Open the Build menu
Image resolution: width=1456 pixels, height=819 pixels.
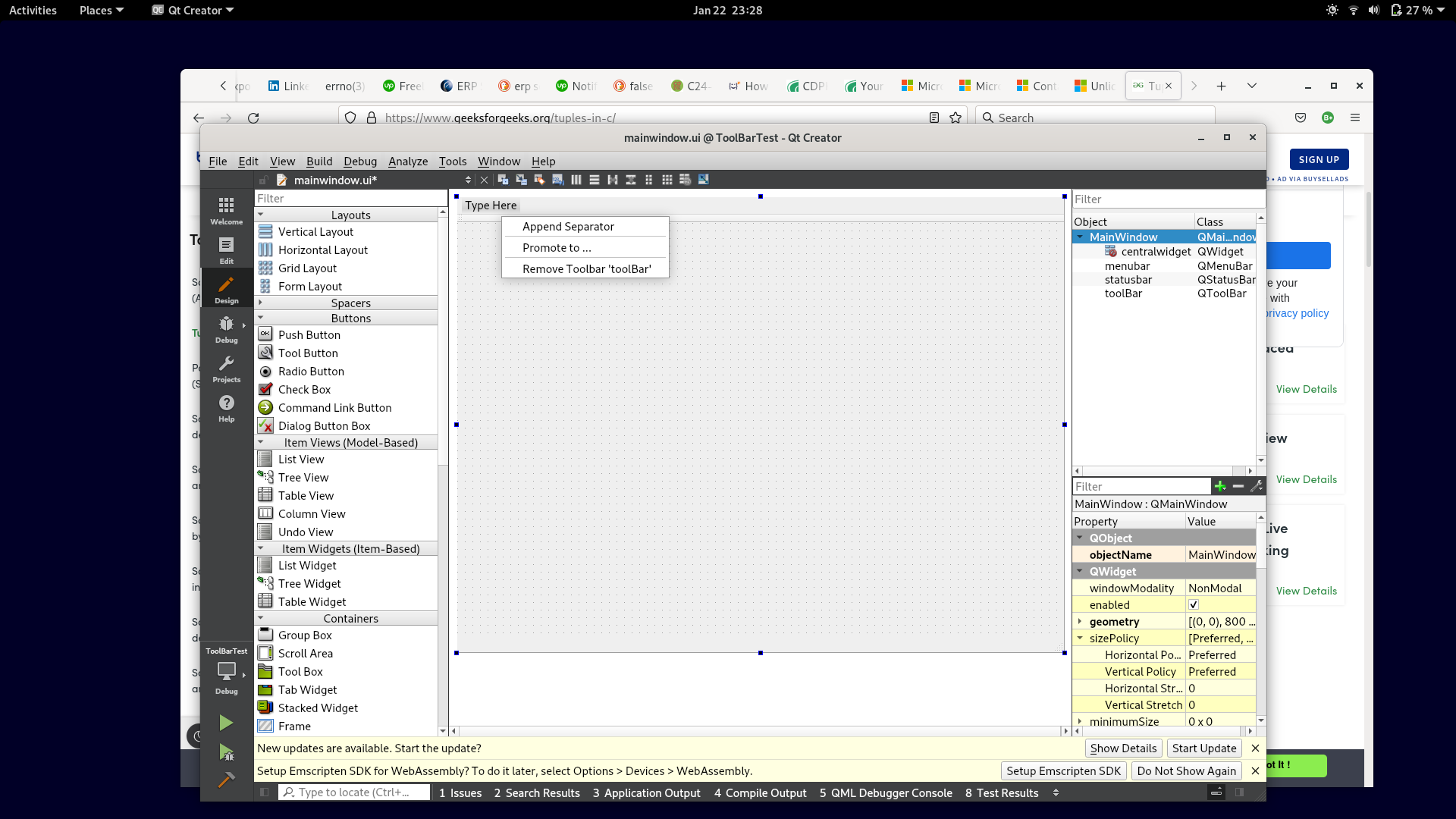click(x=319, y=161)
